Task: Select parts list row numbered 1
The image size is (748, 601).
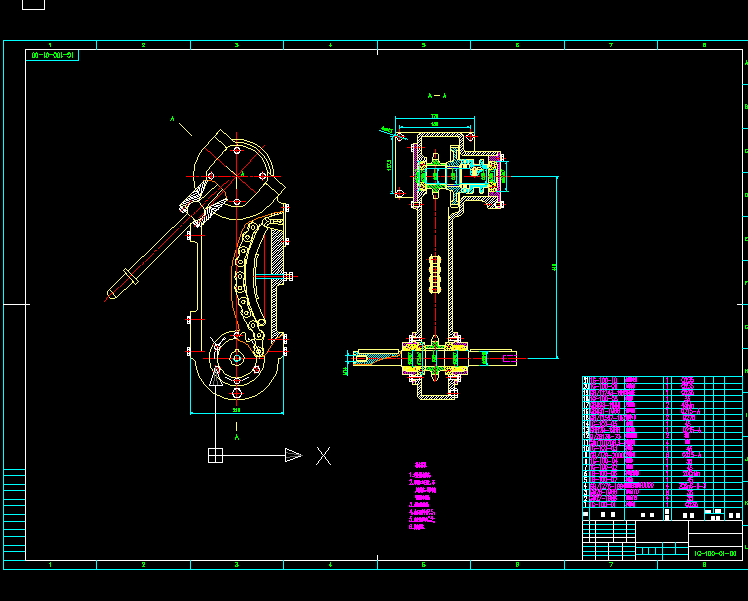Action: (x=662, y=504)
